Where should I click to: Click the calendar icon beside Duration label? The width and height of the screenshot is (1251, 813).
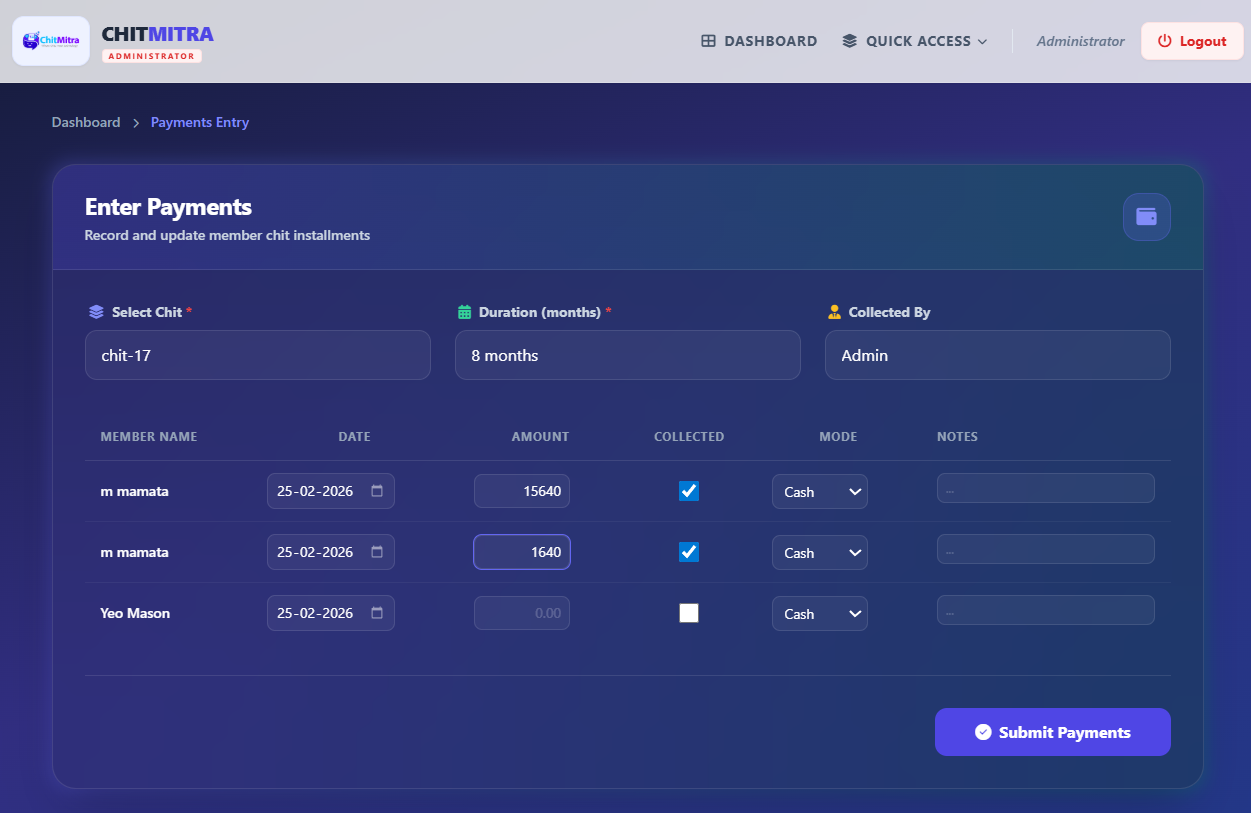click(x=464, y=312)
